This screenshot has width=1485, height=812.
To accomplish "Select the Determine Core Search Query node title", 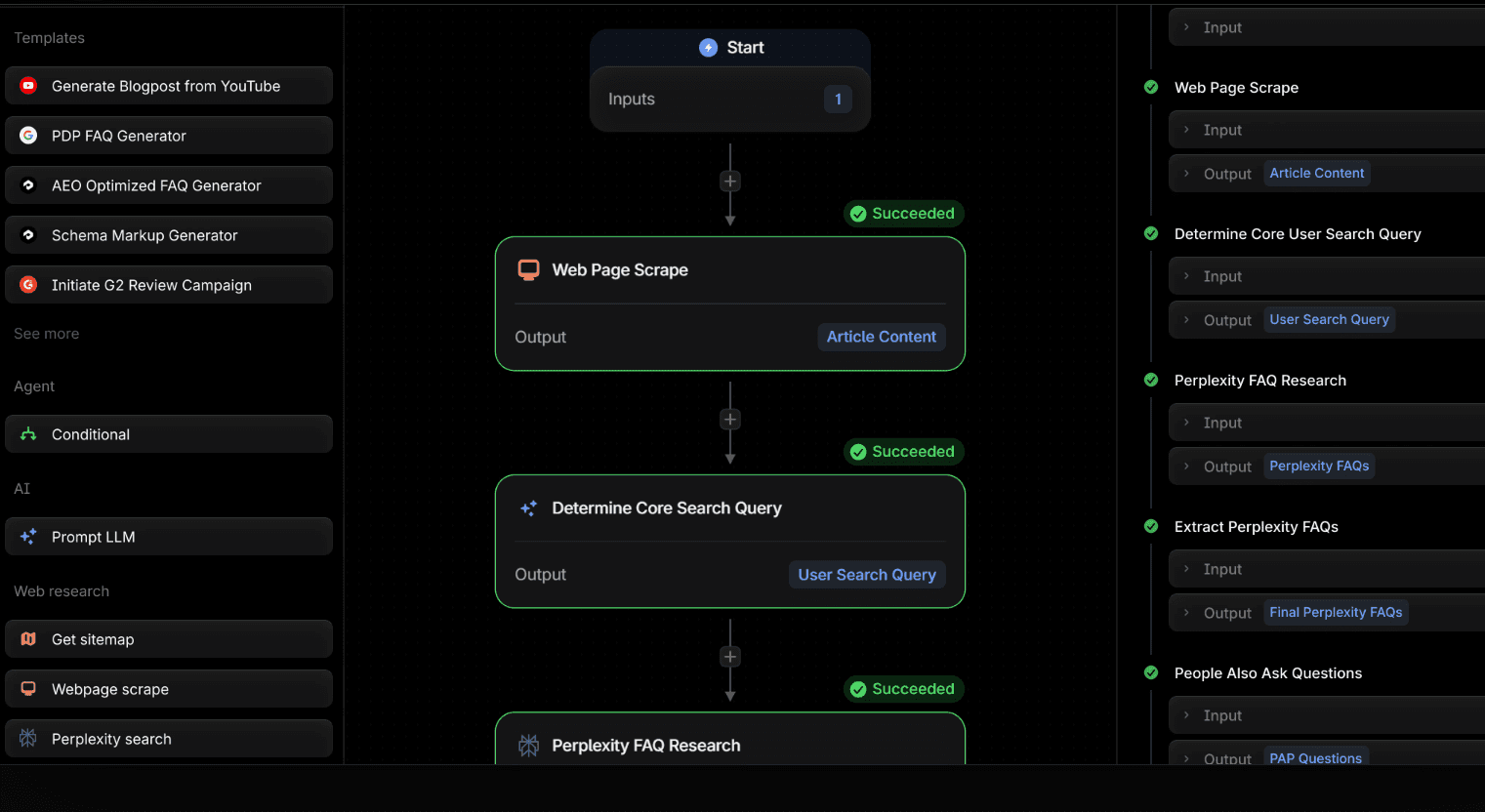I will 667,508.
